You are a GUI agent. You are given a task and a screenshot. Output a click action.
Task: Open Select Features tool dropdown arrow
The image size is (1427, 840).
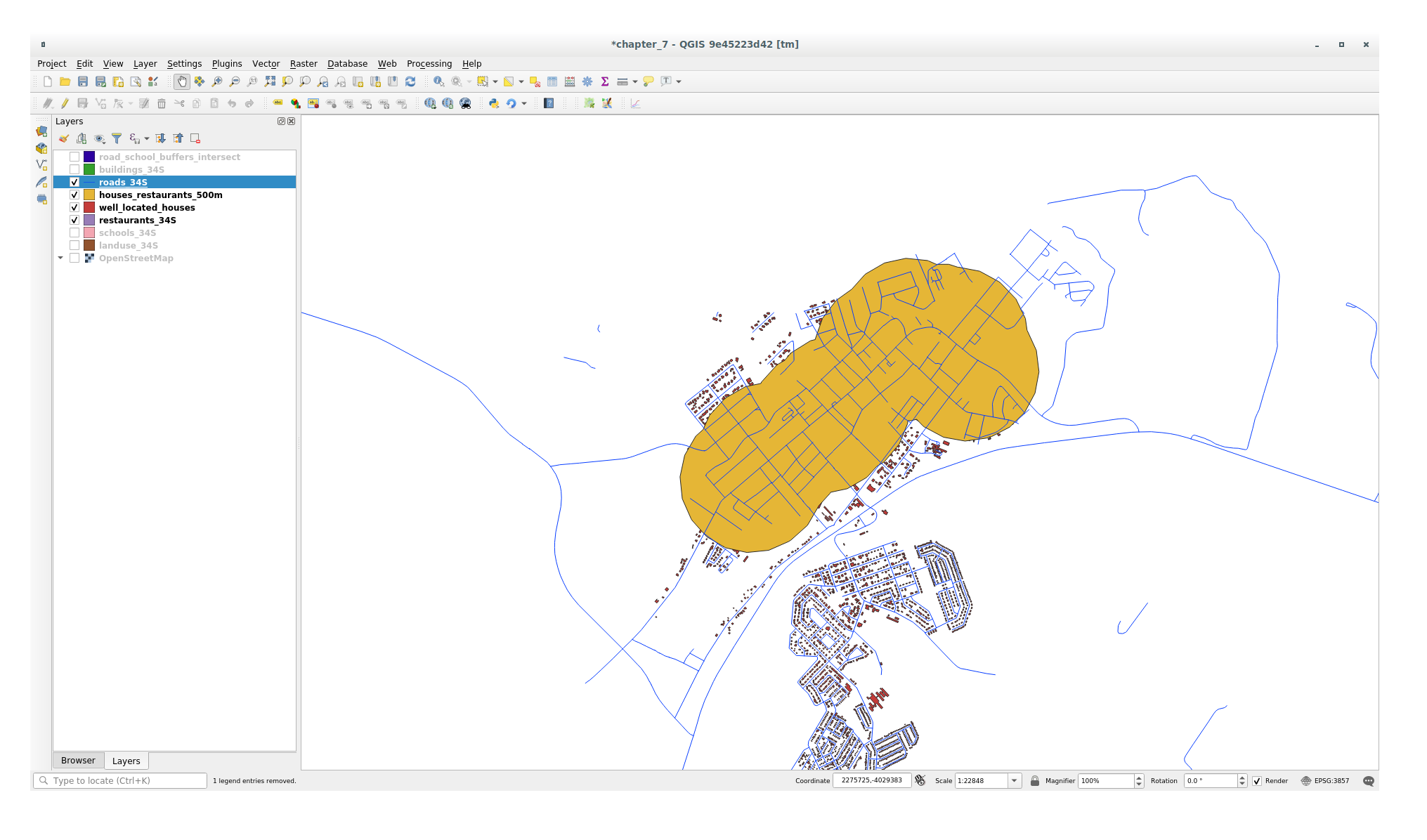(x=495, y=81)
